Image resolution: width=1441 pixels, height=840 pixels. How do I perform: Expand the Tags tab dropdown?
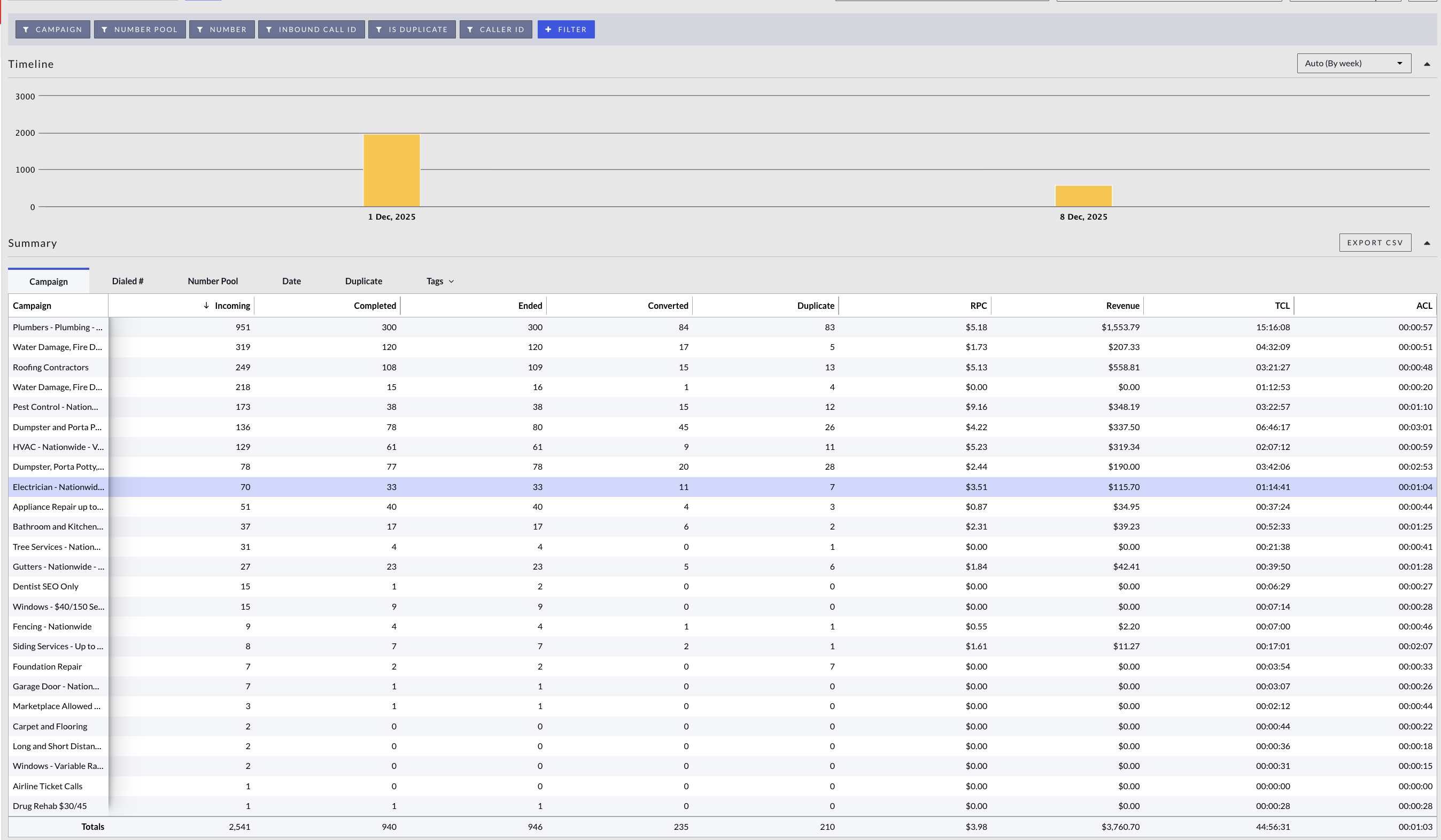[451, 281]
